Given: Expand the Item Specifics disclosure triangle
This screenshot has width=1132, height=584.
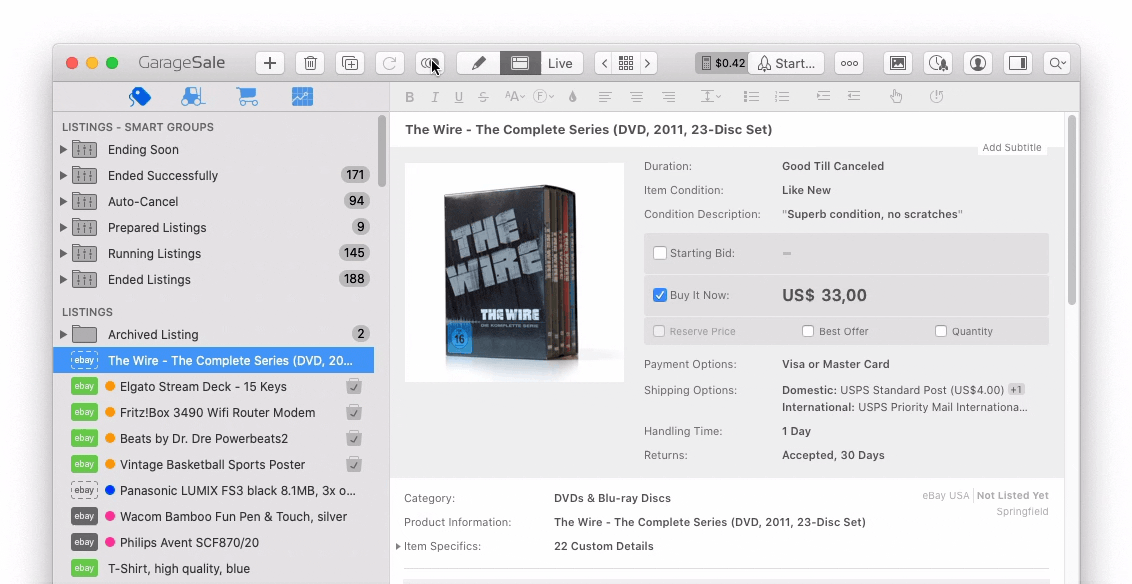Looking at the screenshot, I should tap(398, 546).
